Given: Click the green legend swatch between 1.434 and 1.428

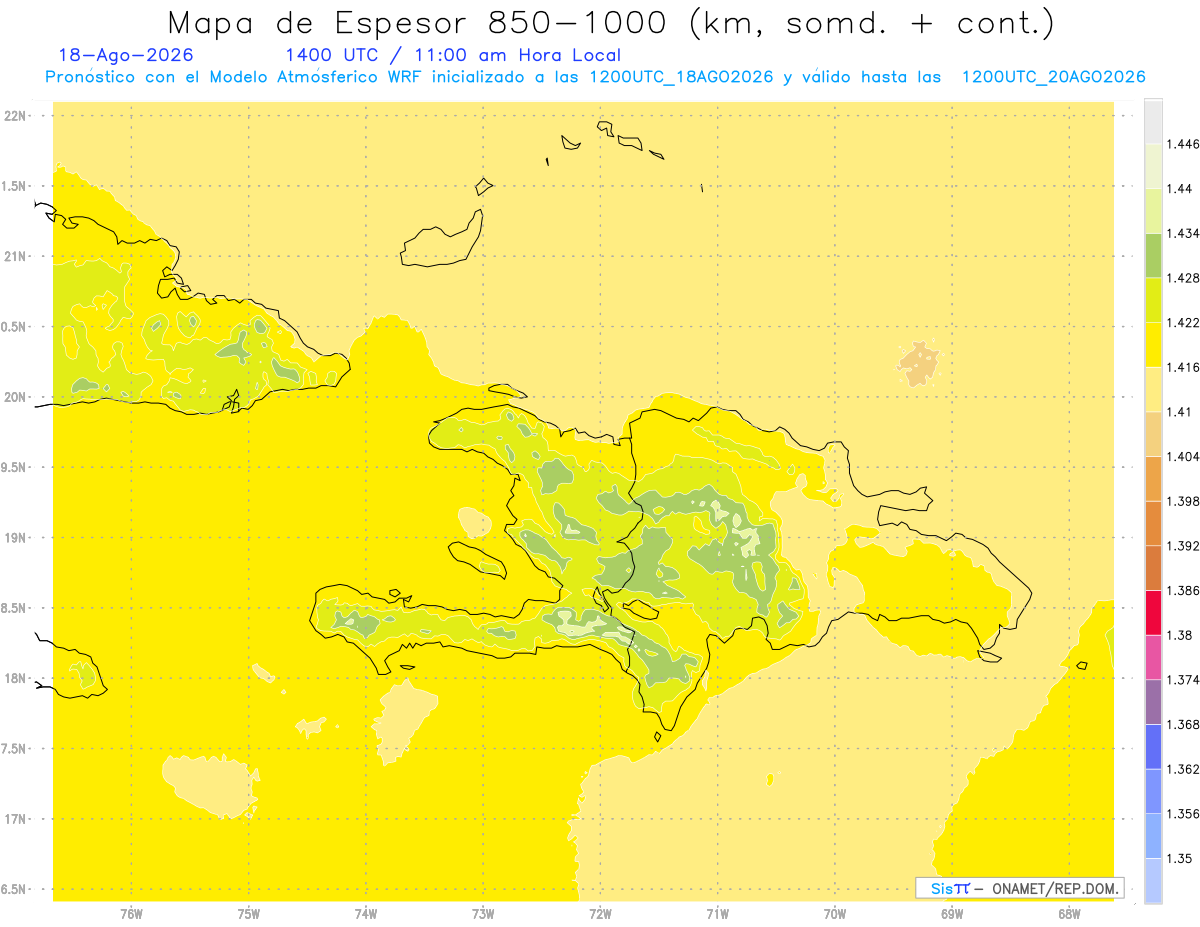Looking at the screenshot, I should (1153, 255).
